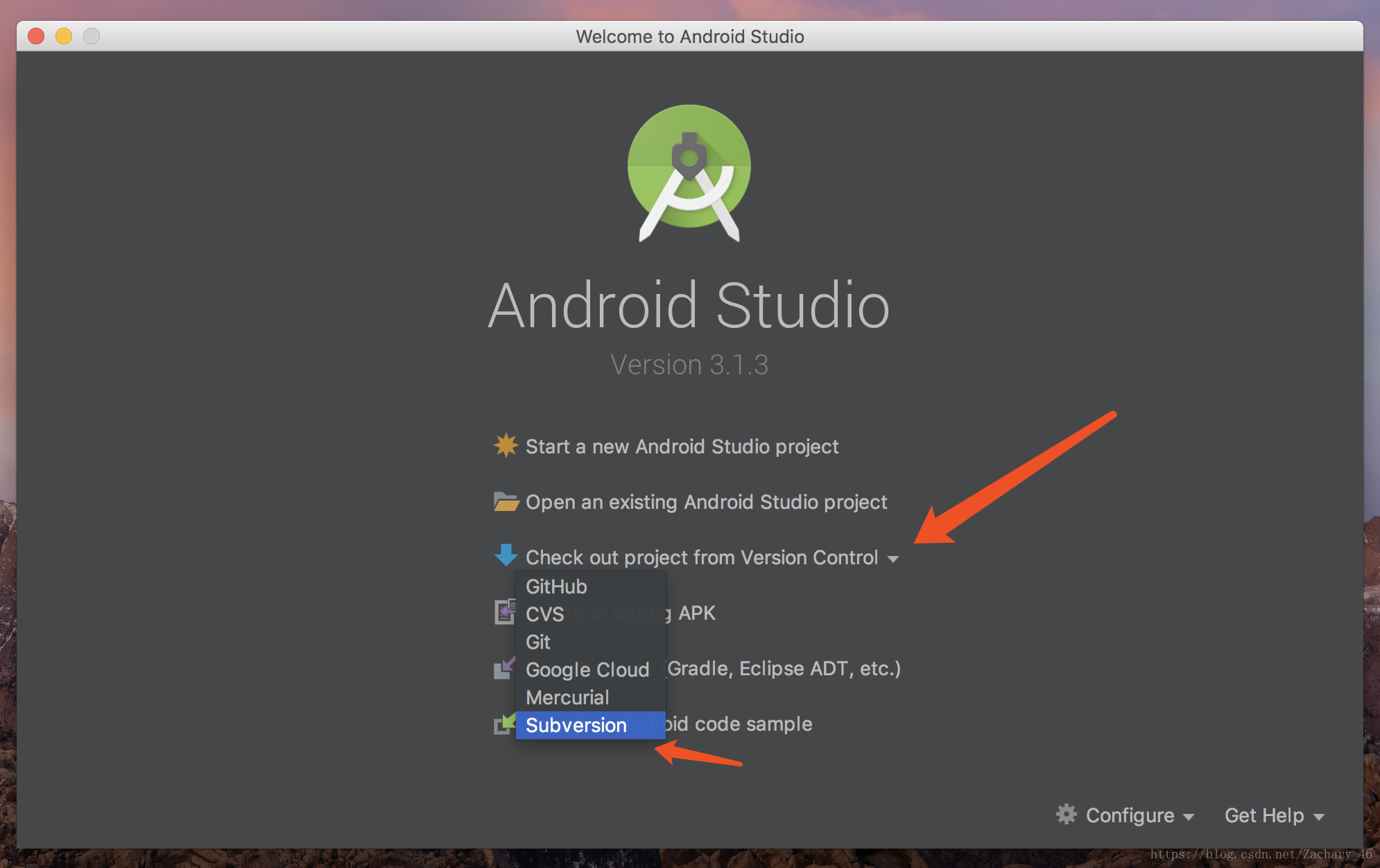Click the open folder icon
Image resolution: width=1380 pixels, height=868 pixels.
click(x=506, y=501)
